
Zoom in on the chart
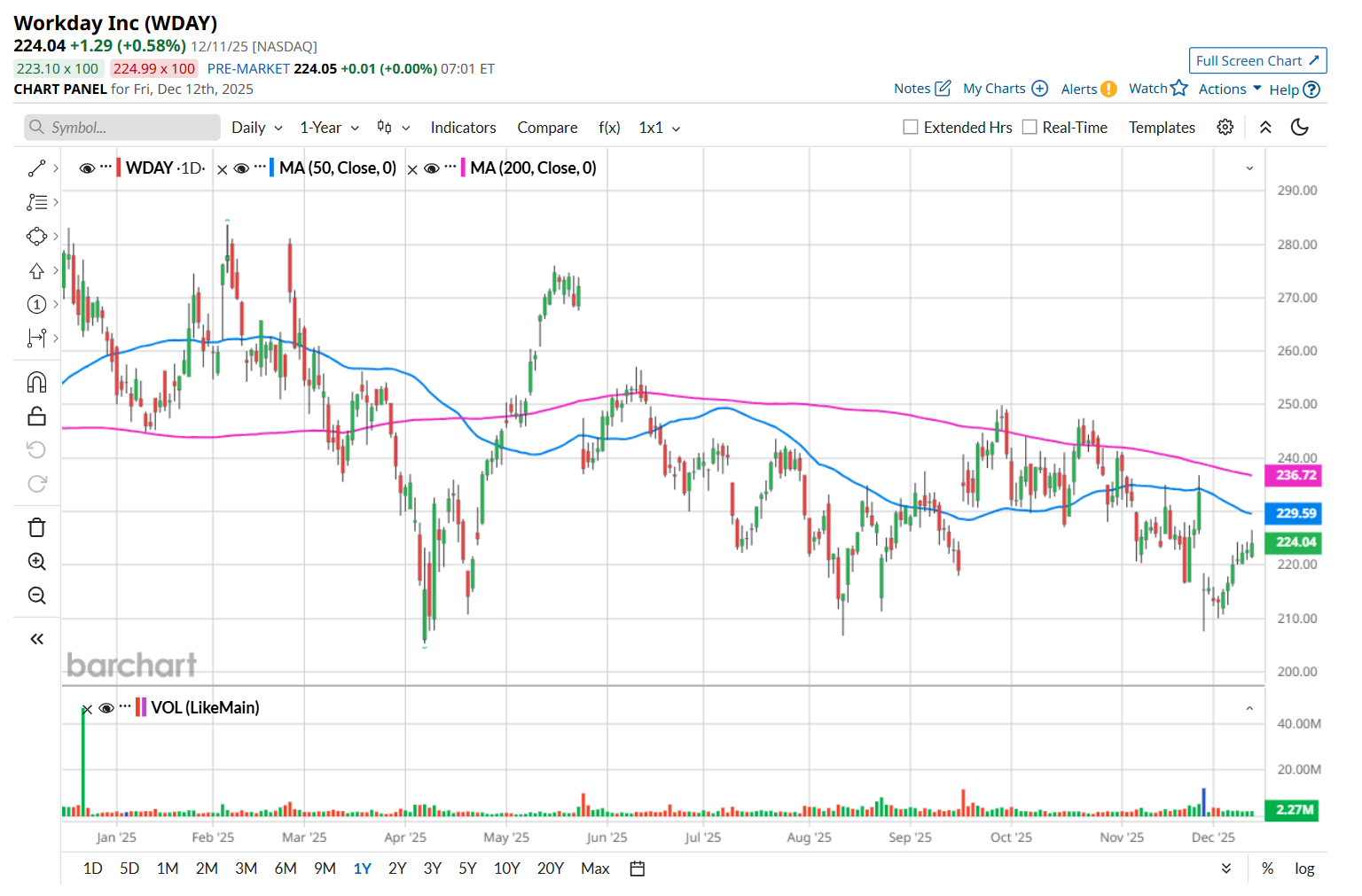[x=36, y=561]
